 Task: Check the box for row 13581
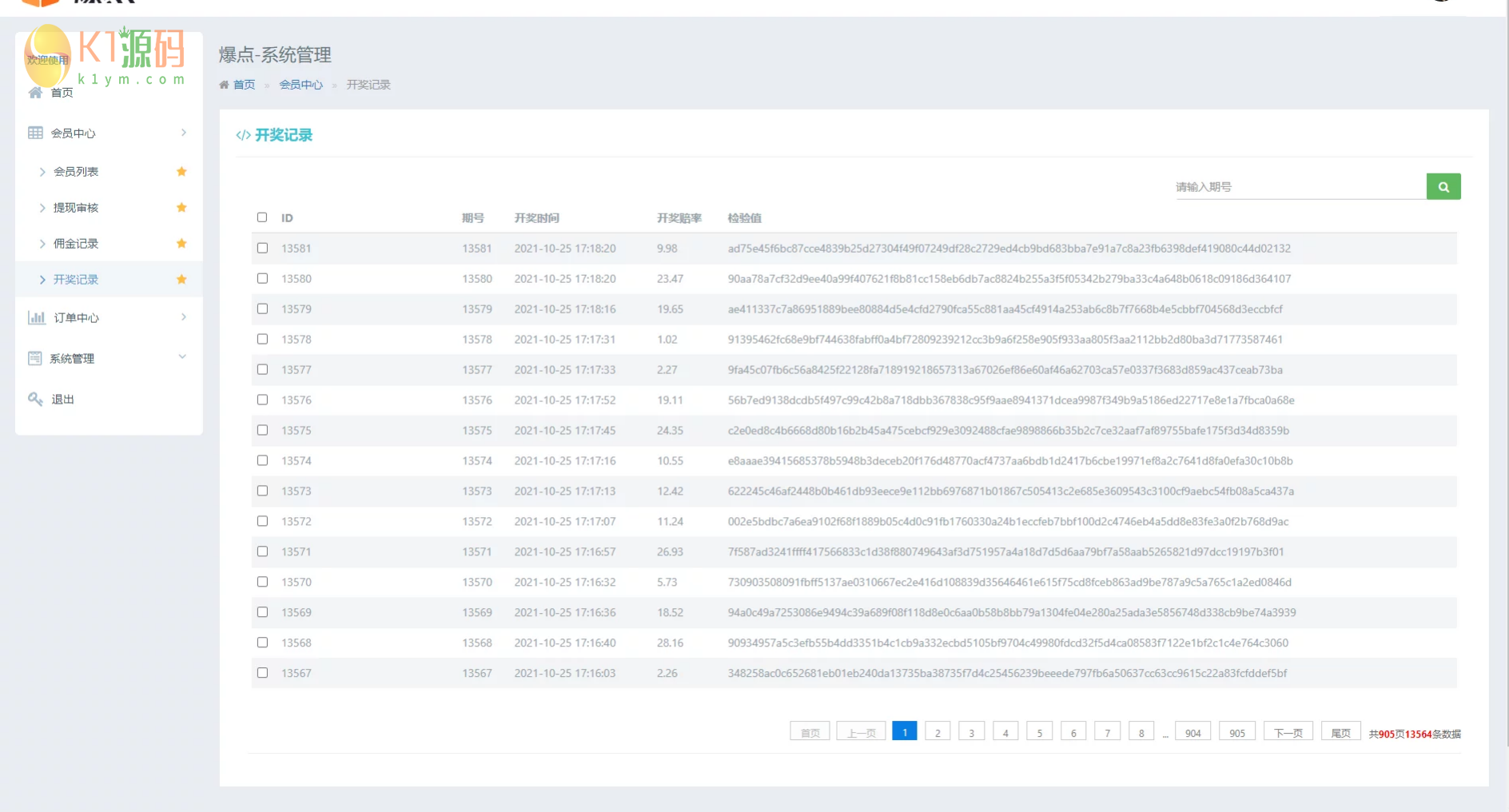262,248
